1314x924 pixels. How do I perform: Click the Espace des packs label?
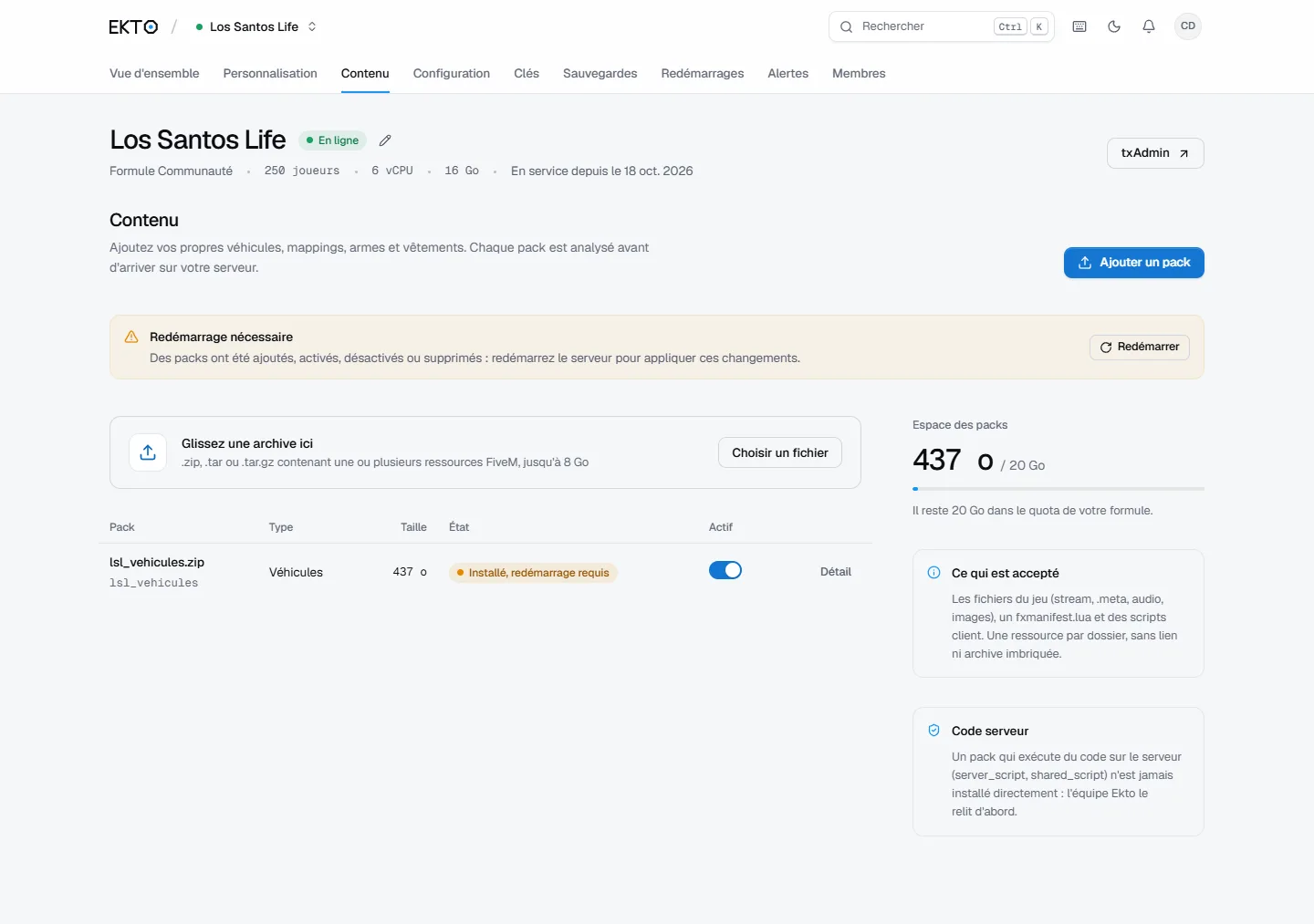960,425
